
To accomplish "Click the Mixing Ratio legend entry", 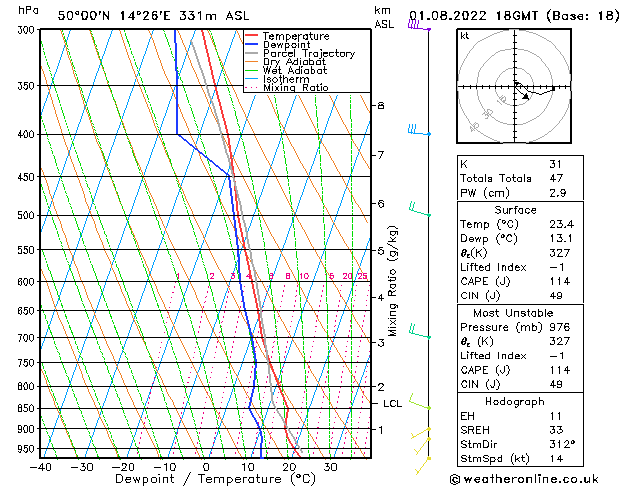I will 295,88.
